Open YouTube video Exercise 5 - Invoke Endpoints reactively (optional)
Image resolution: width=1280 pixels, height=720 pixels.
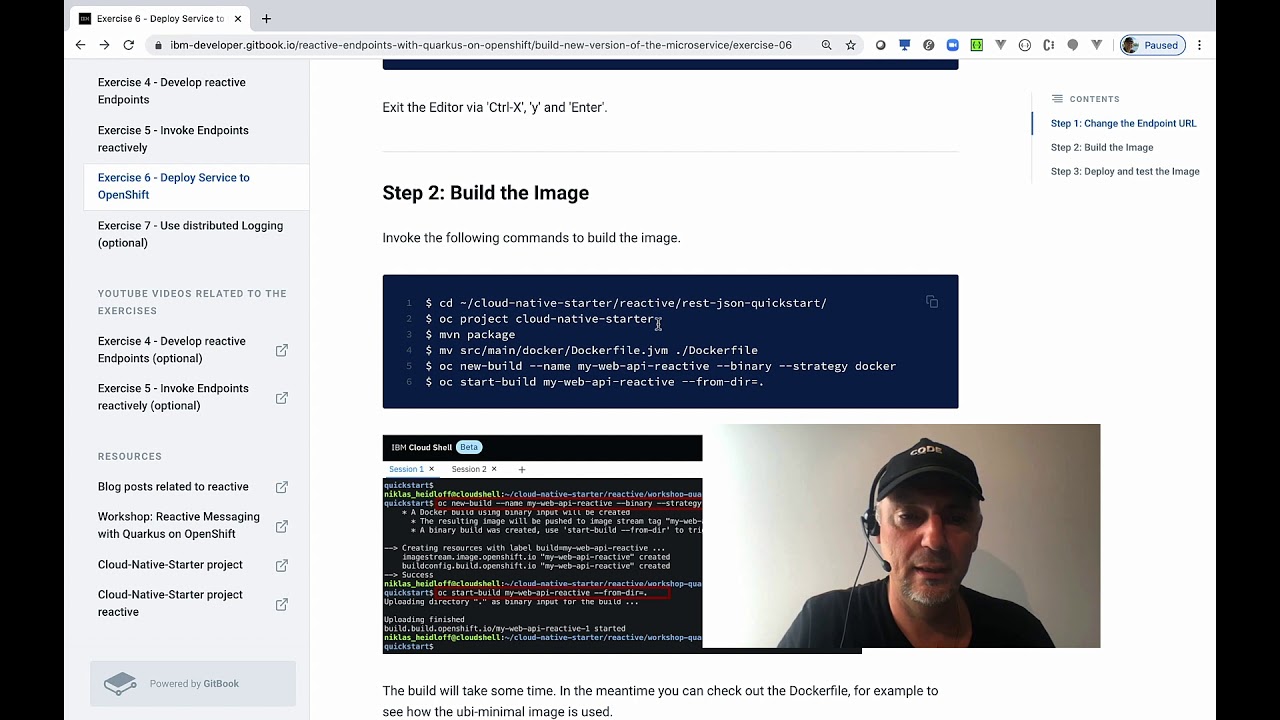pos(173,397)
